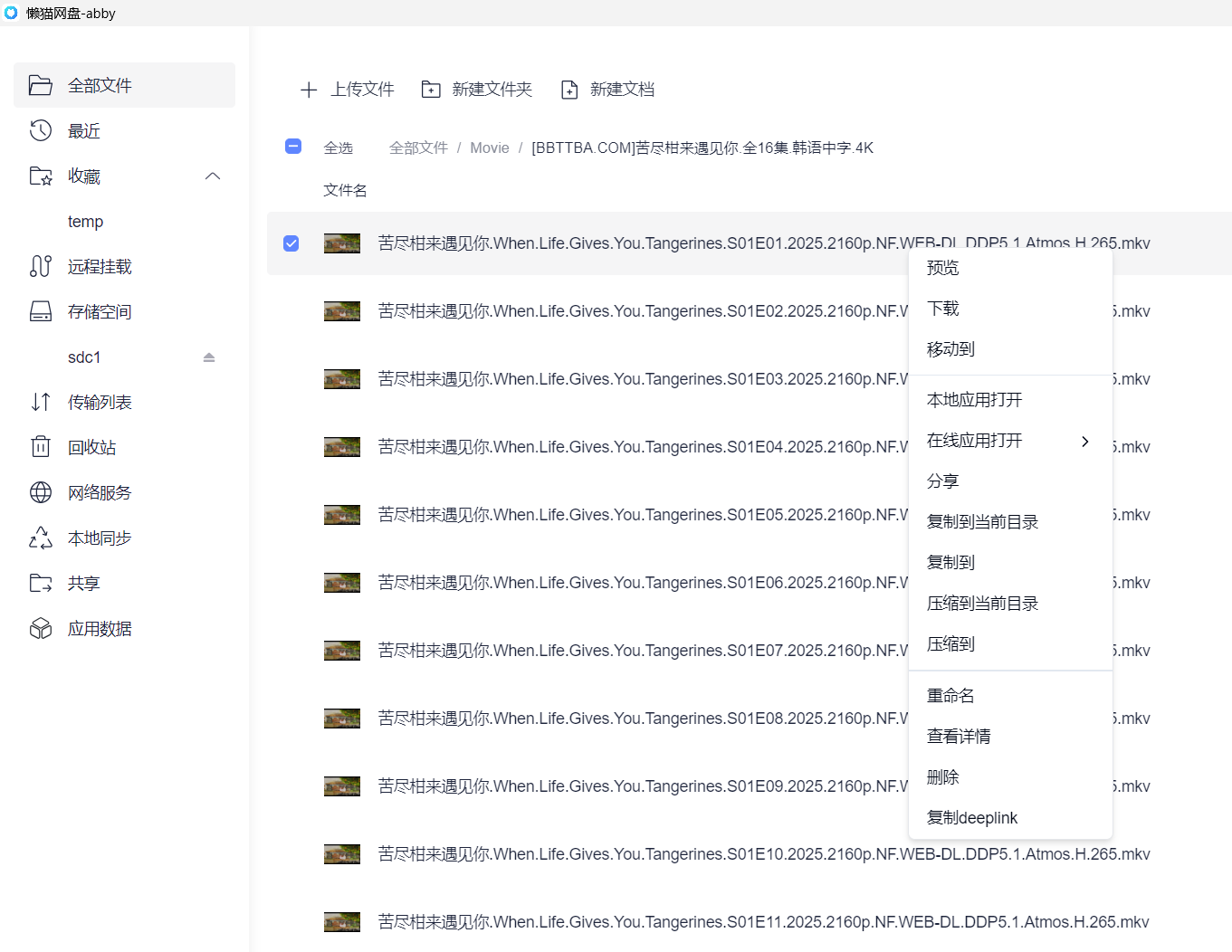Viewport: 1232px width, 952px height.
Task: Click the plus icon for 上传文件
Action: (x=309, y=90)
